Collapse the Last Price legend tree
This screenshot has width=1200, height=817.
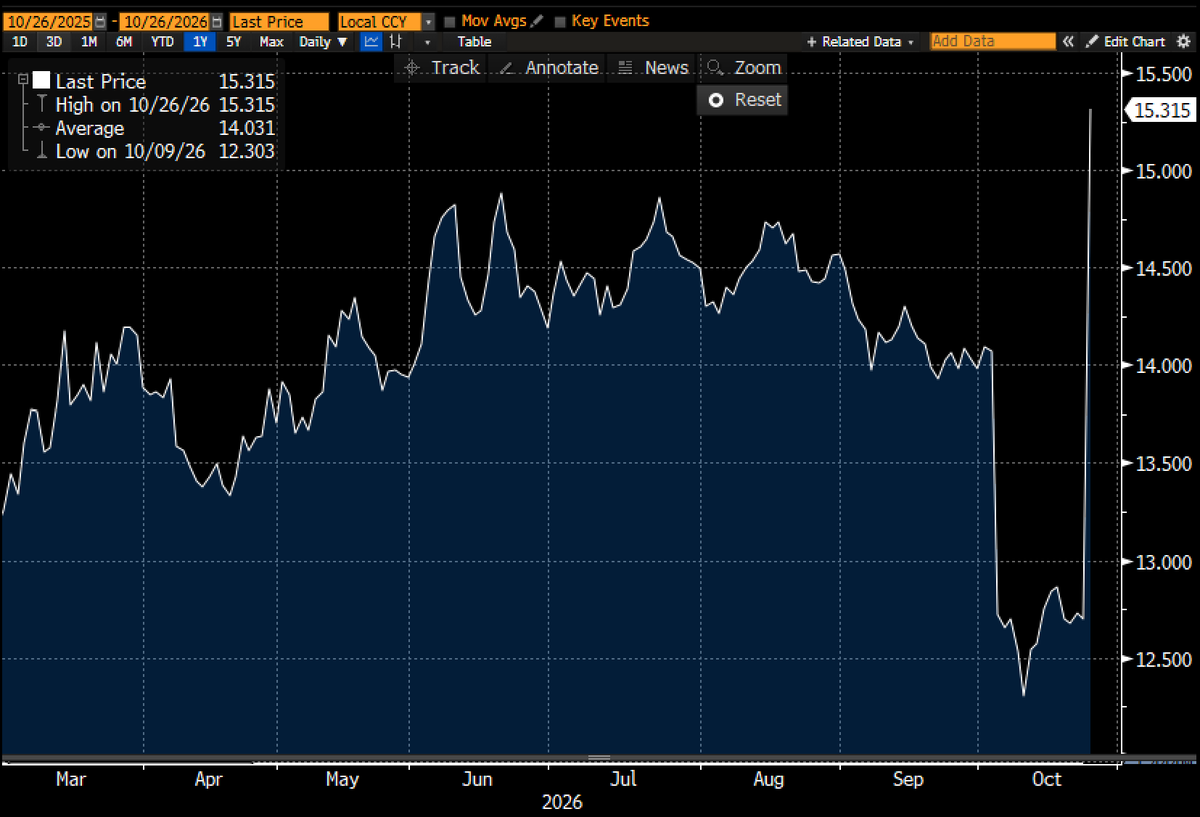(24, 78)
